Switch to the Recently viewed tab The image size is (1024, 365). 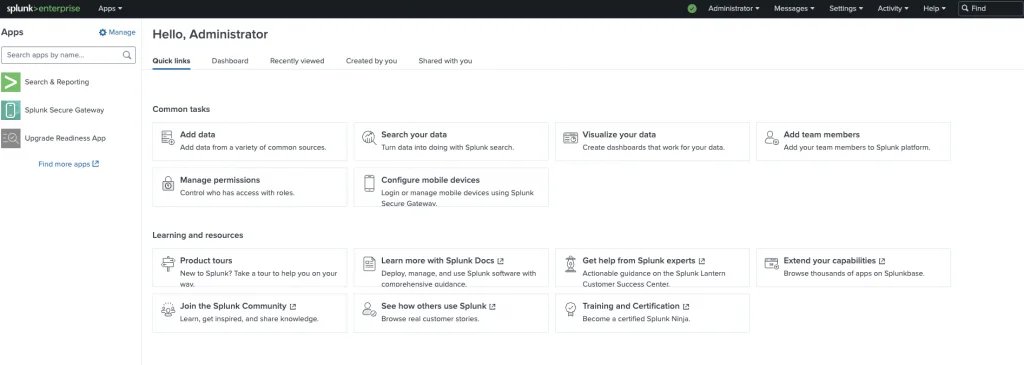297,61
